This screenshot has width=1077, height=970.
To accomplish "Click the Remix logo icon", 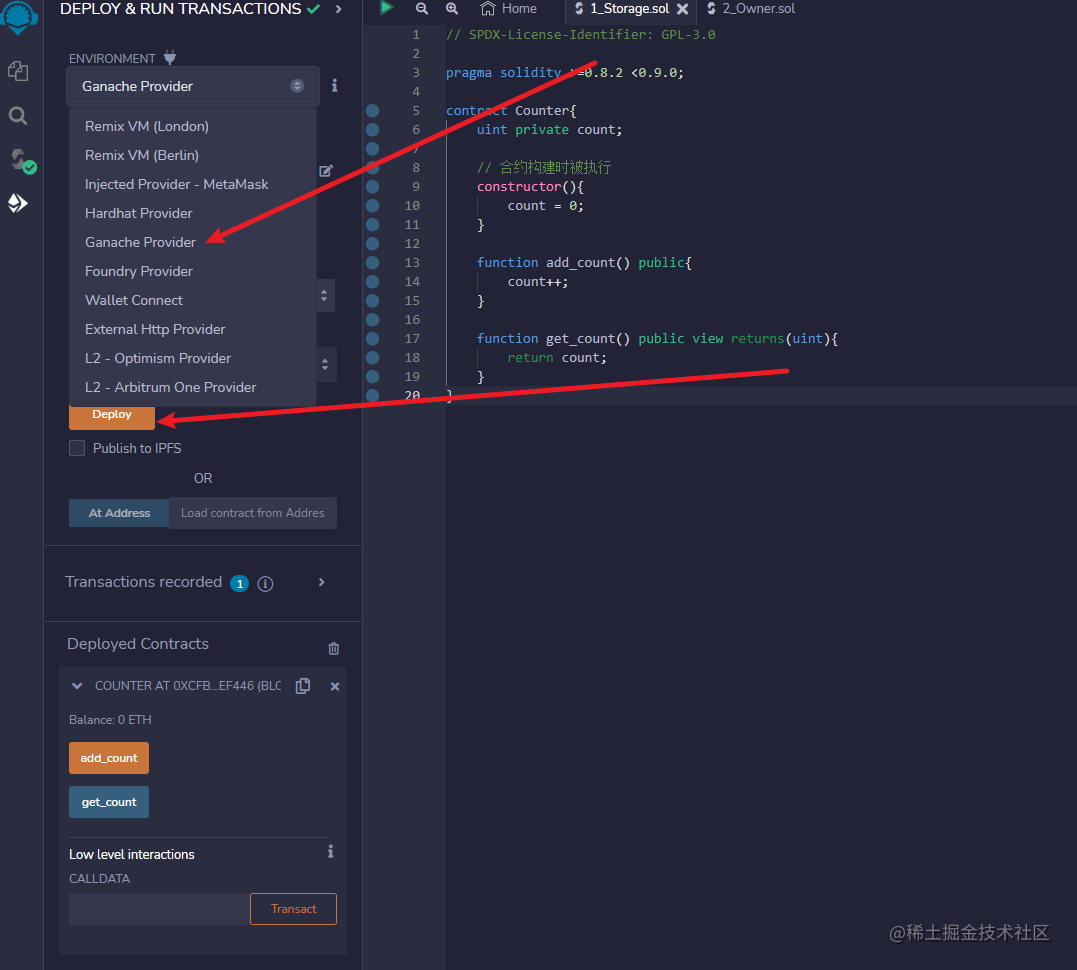I will pos(19,16).
